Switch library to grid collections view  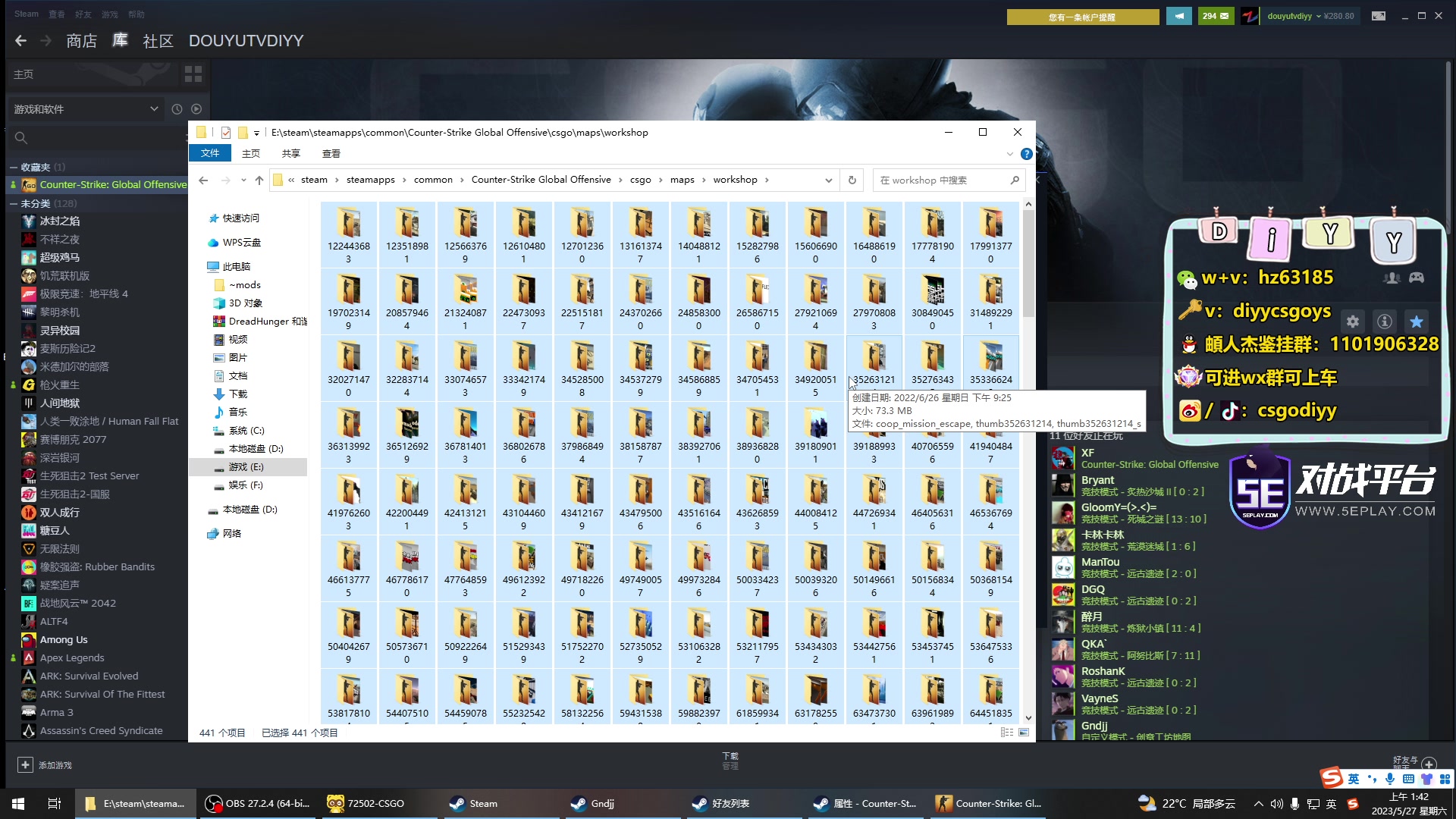(x=193, y=74)
